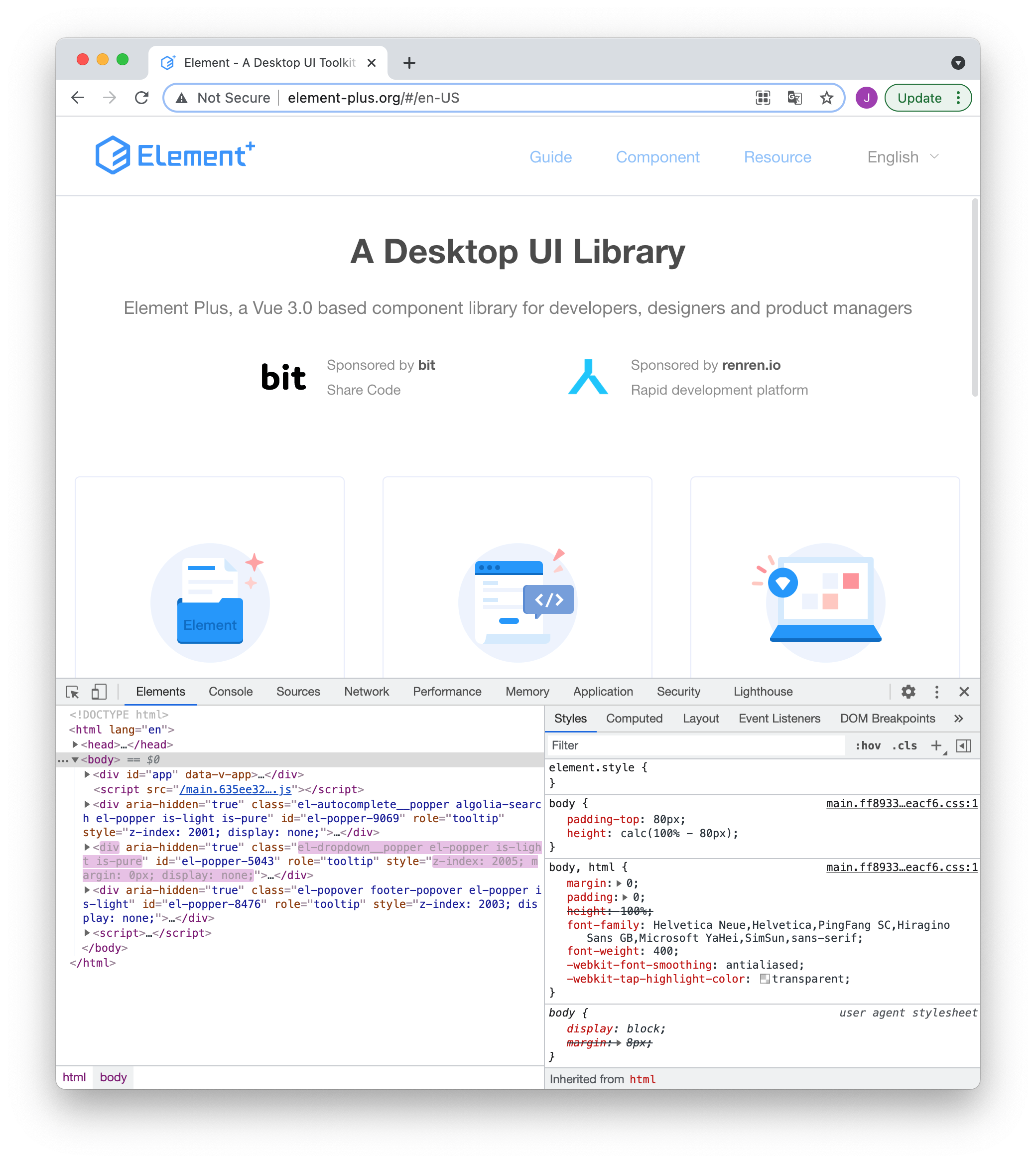Screen dimensions: 1036x1163
Task: Activate the inspect element picker tool
Action: (73, 692)
